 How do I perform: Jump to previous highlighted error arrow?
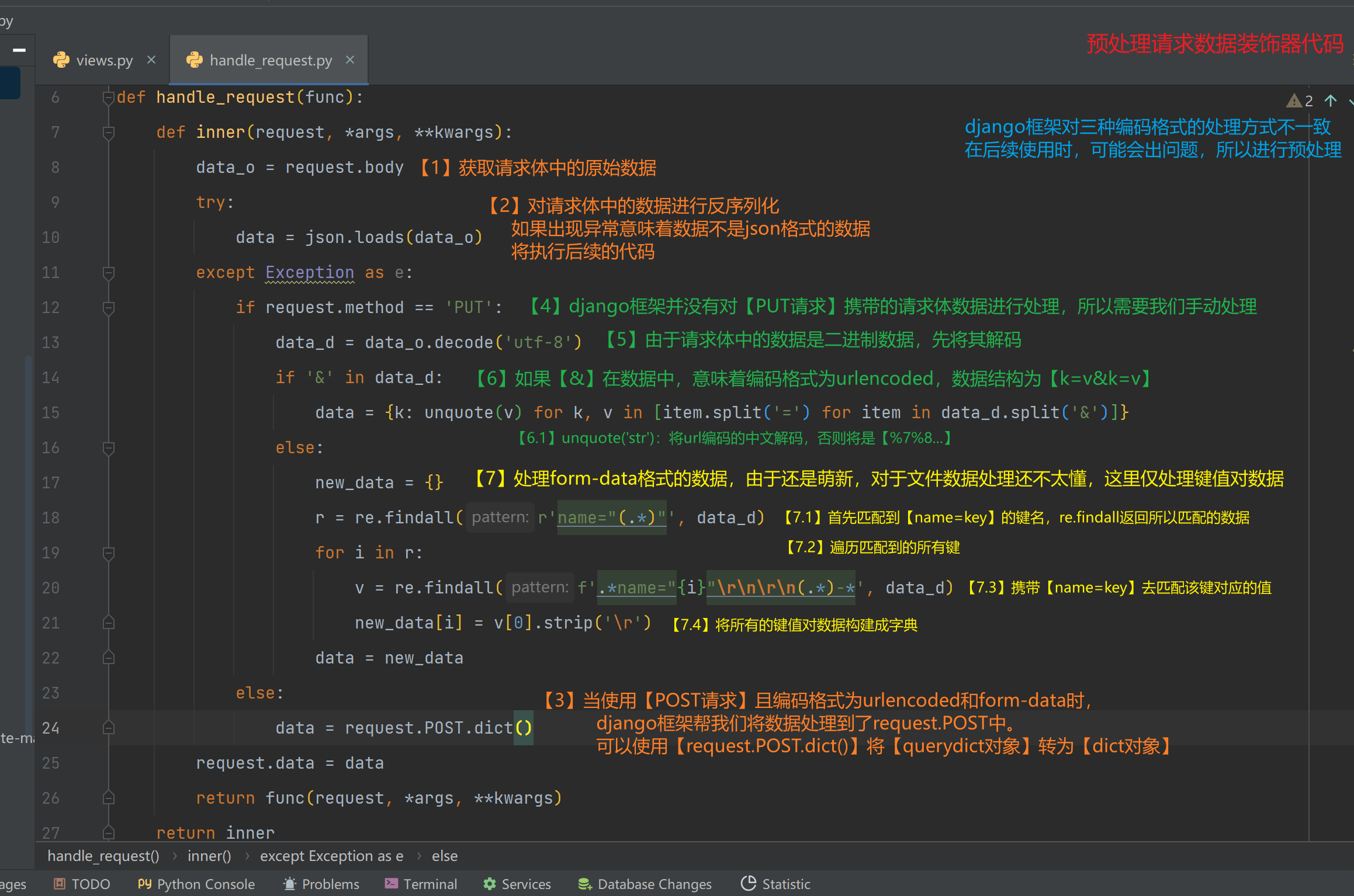(x=1331, y=100)
